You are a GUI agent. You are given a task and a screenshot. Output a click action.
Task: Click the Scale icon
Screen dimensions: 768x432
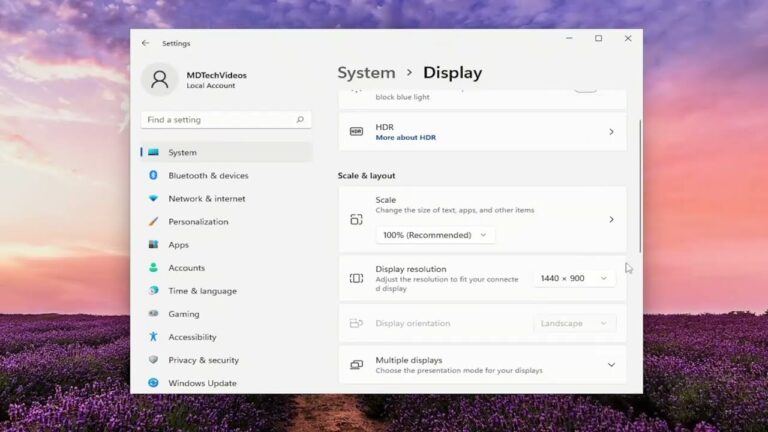[356, 219]
